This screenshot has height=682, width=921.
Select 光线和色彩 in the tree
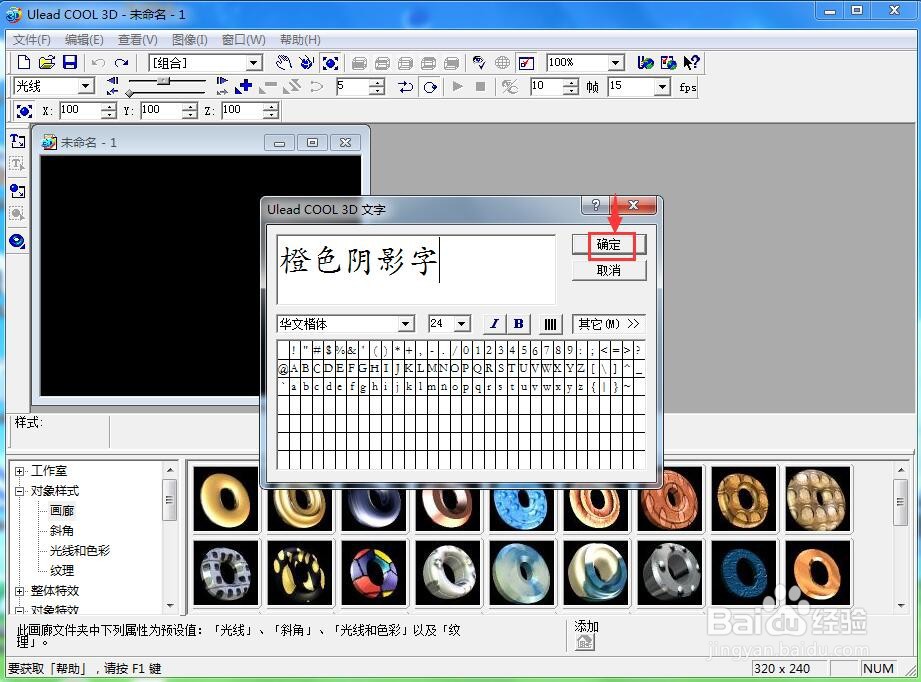point(80,551)
